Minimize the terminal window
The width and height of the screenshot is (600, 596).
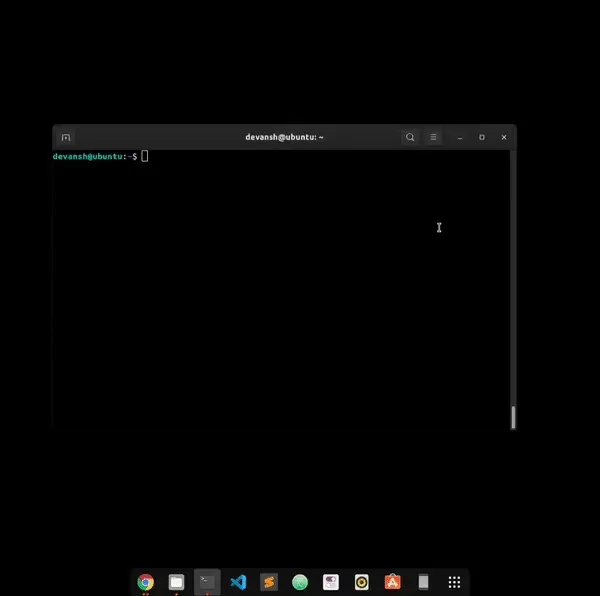coord(460,137)
